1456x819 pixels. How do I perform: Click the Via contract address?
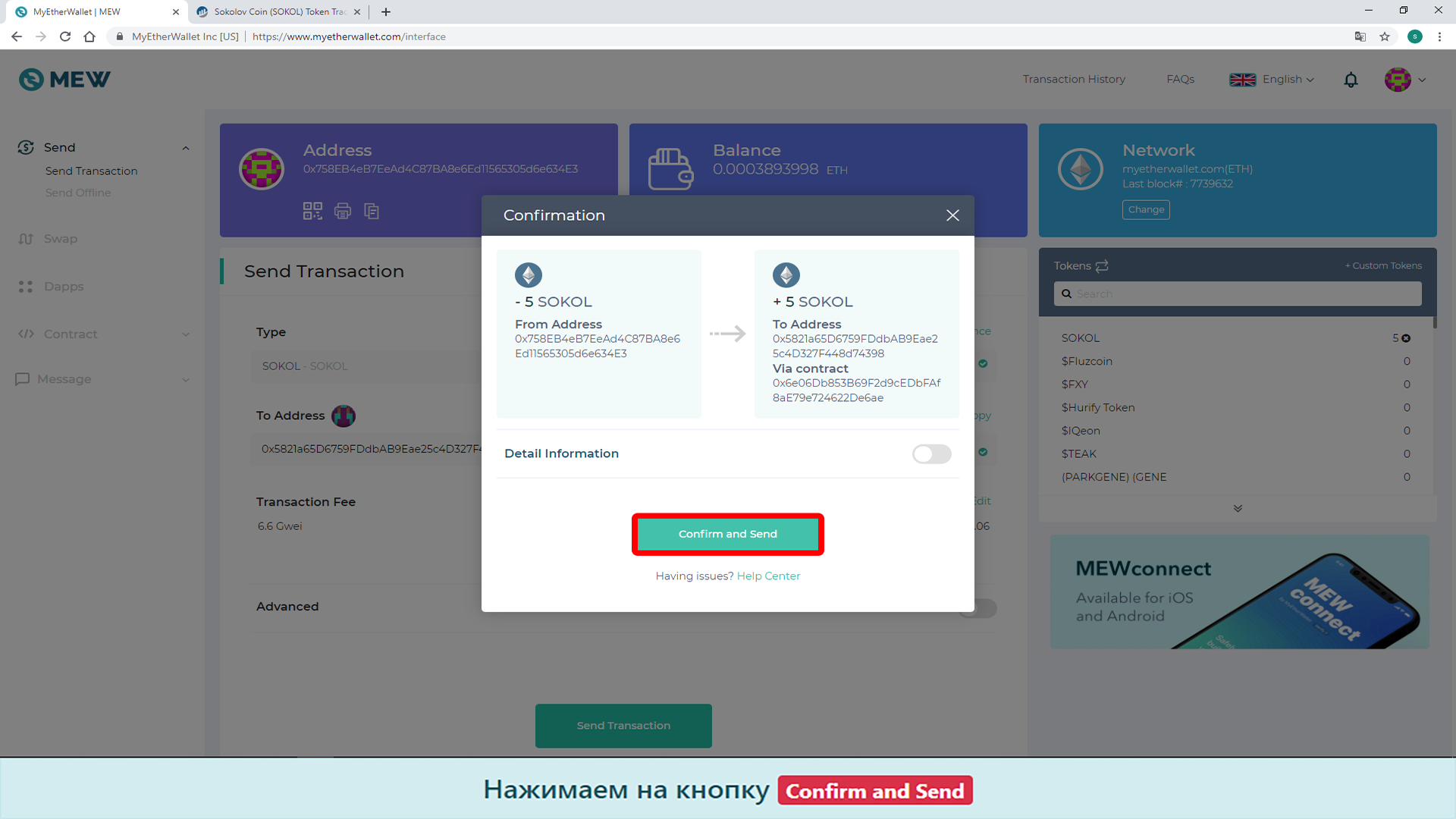point(856,391)
